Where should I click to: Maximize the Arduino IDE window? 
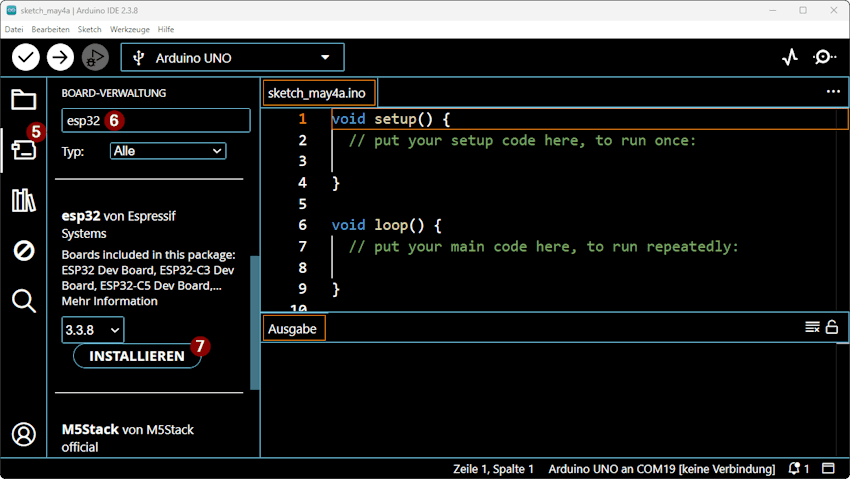(x=803, y=10)
